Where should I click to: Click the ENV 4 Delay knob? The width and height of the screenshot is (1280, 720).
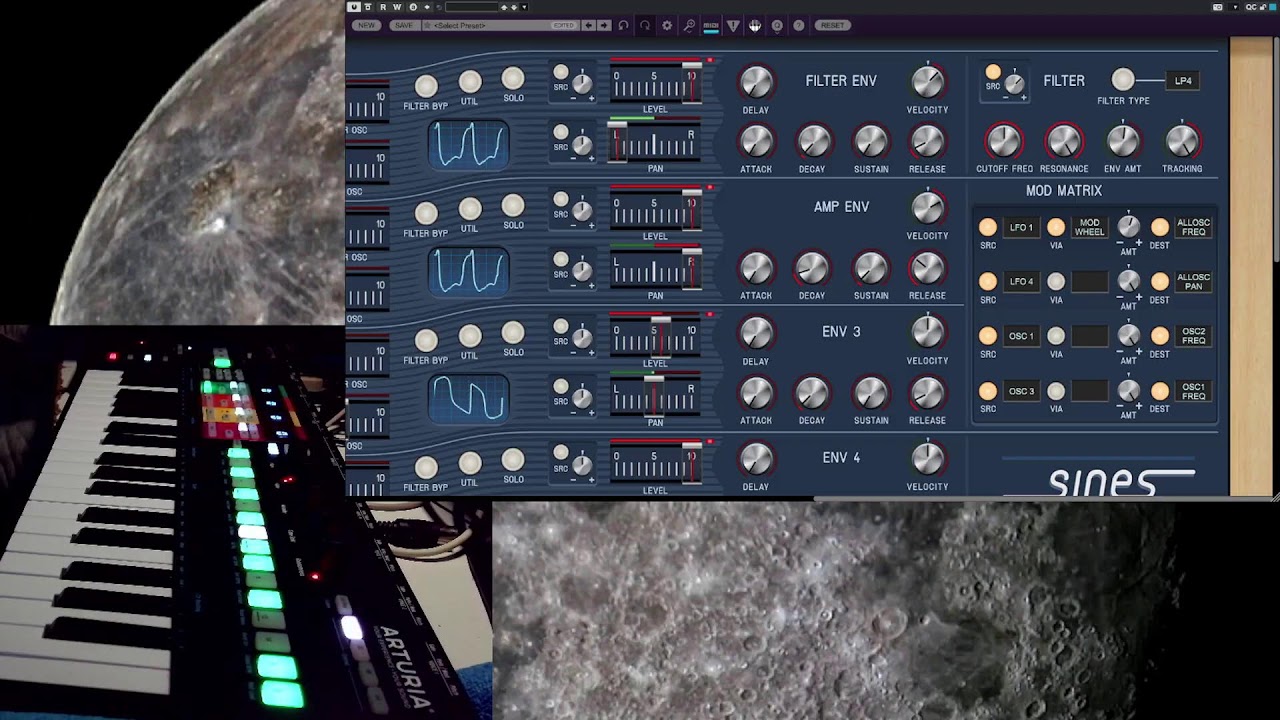756,459
